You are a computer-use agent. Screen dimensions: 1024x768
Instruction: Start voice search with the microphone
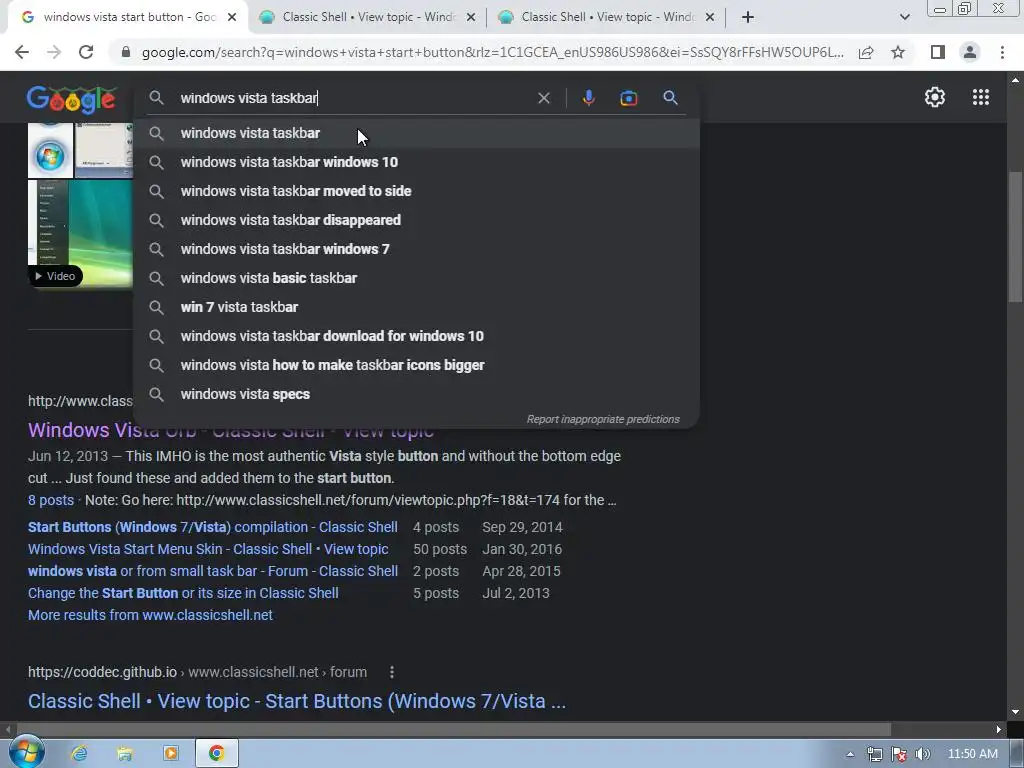588,98
